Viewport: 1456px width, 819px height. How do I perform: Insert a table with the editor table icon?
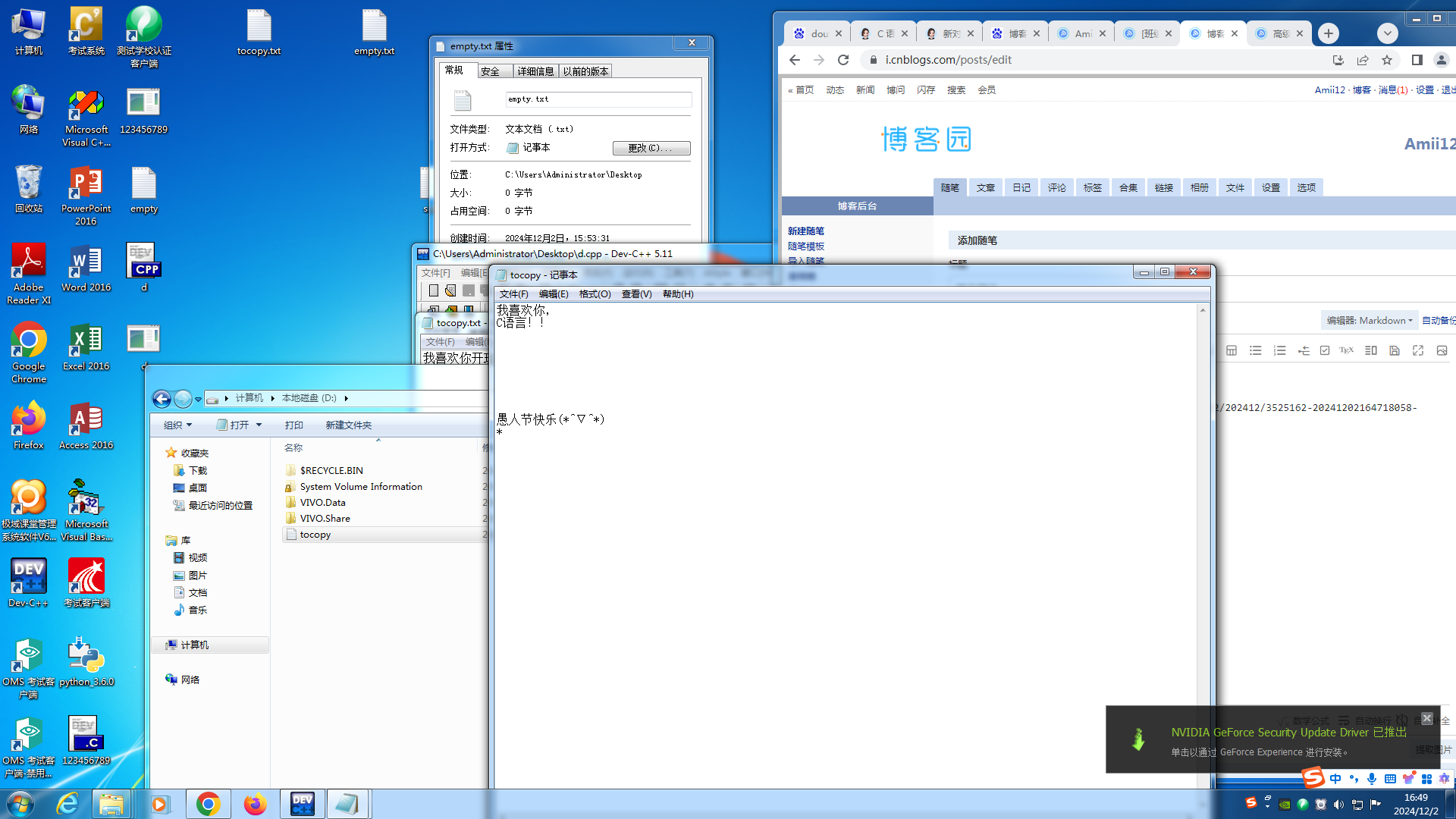[x=1232, y=350]
